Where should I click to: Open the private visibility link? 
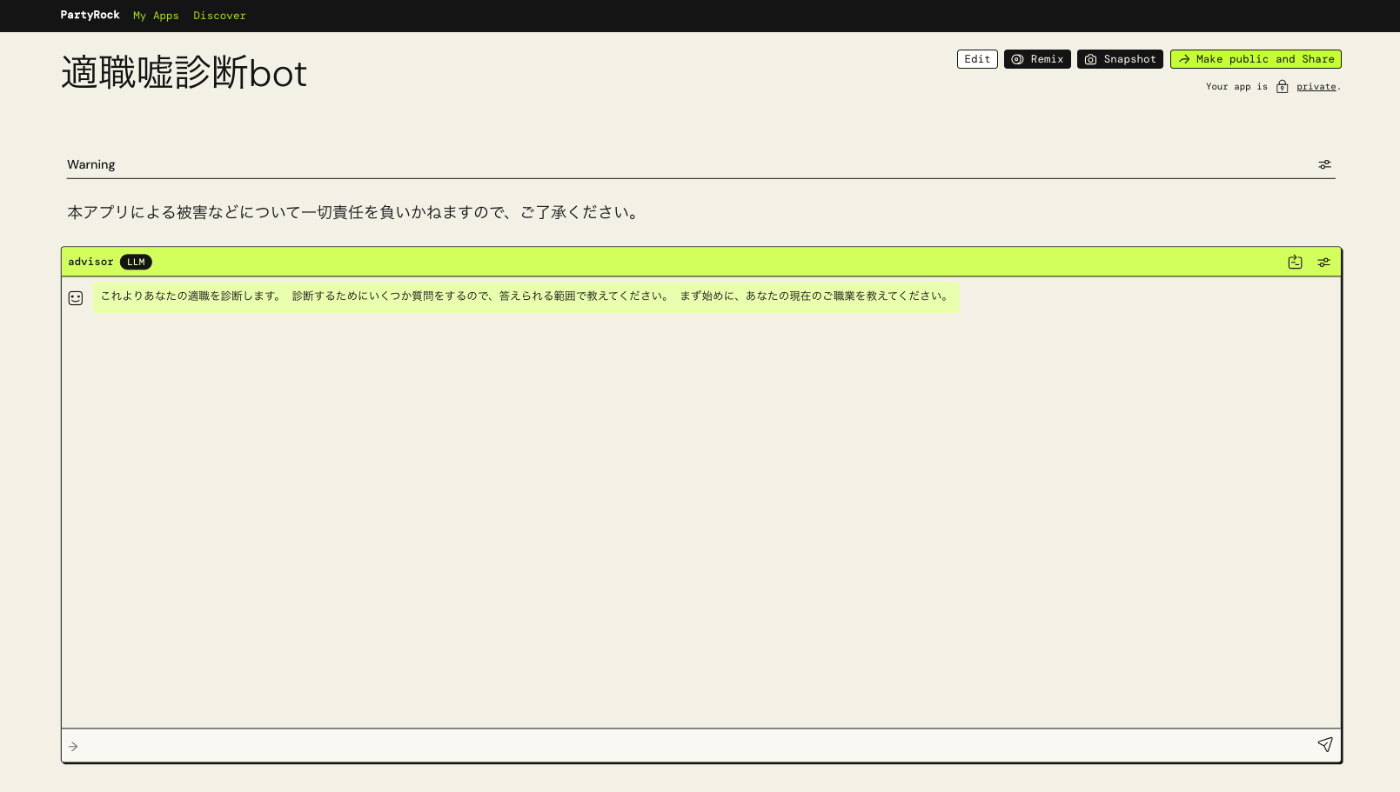tap(1316, 87)
